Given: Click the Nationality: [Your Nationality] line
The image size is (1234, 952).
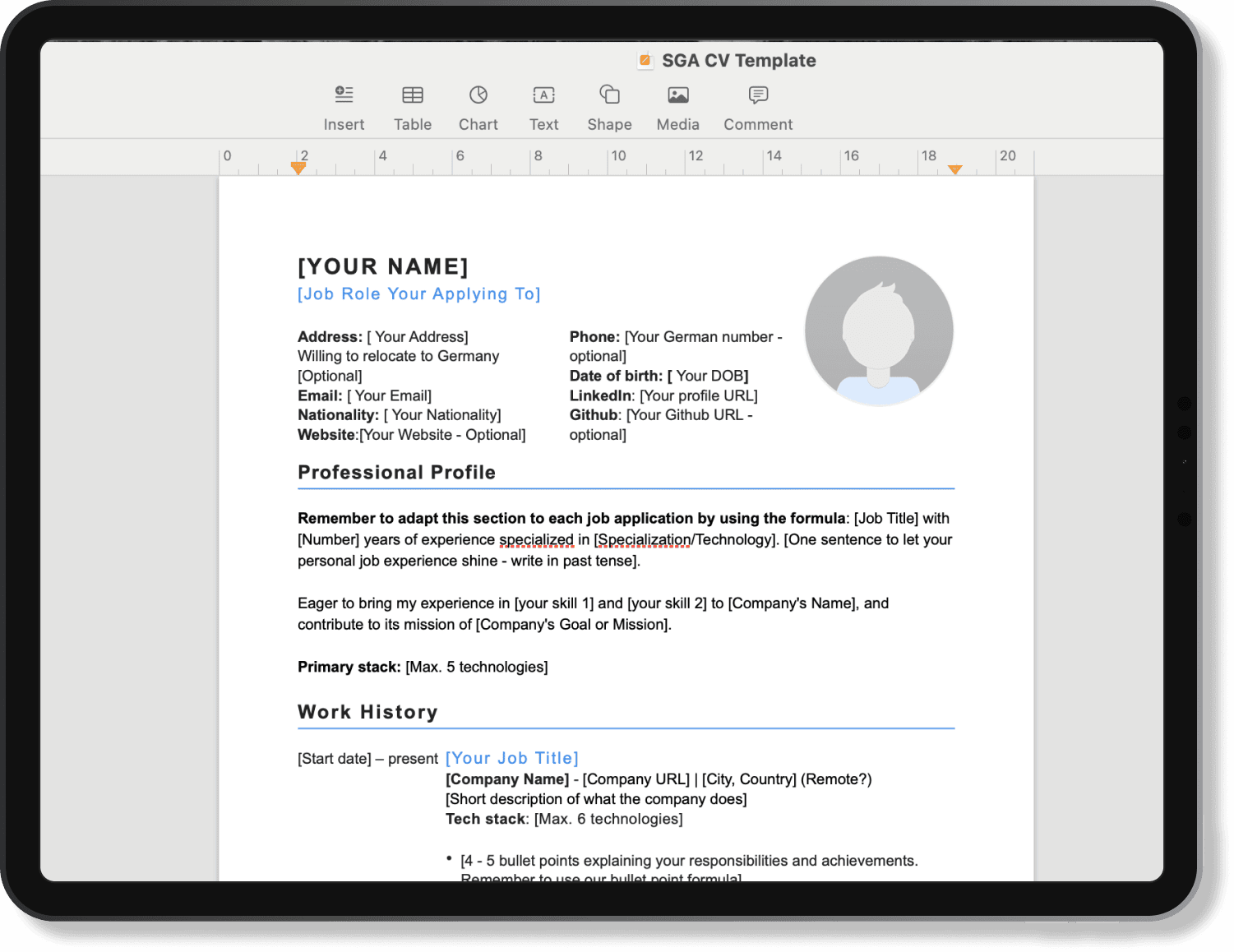Looking at the screenshot, I should [400, 415].
